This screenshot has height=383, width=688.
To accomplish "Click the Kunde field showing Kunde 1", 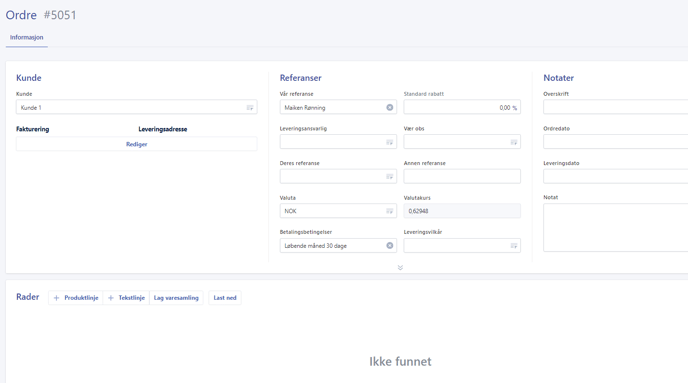I will tap(136, 107).
